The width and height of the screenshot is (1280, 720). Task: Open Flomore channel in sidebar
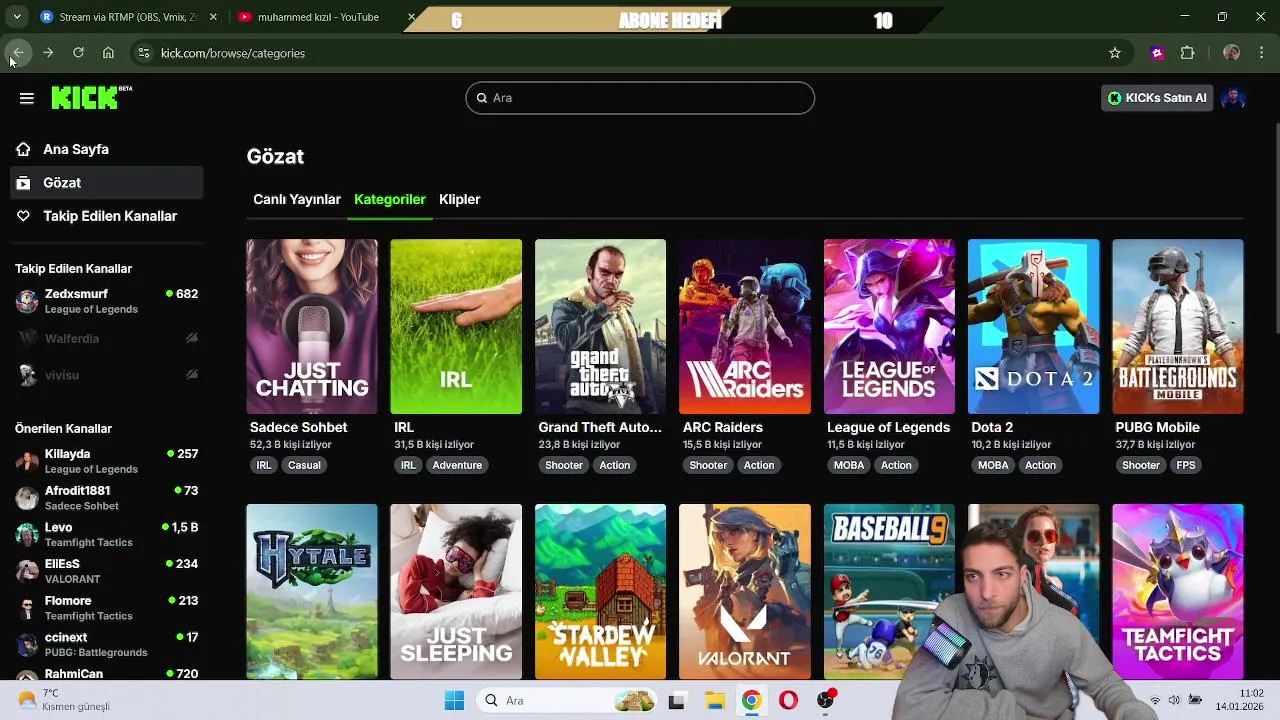(105, 608)
